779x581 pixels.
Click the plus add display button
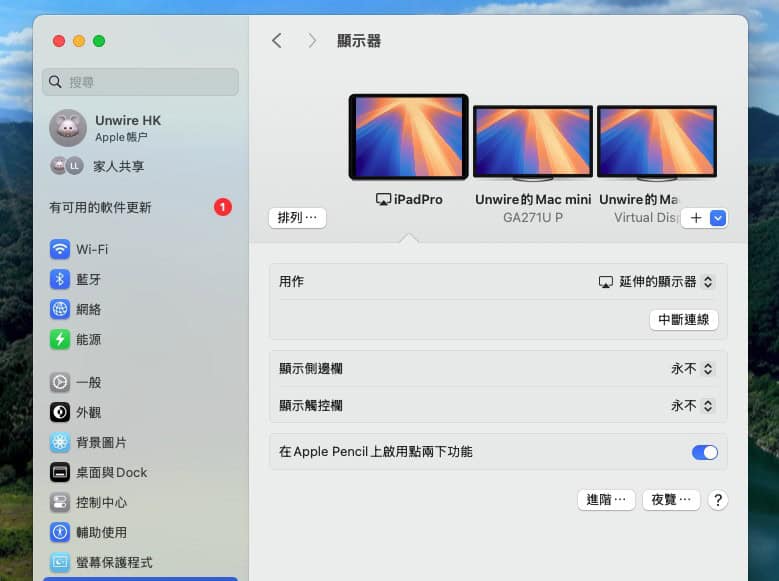[696, 218]
